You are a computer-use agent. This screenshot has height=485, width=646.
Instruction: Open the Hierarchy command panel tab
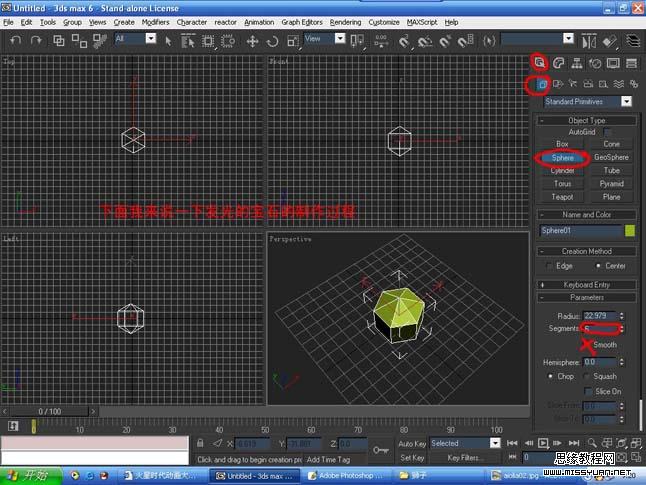(x=577, y=63)
